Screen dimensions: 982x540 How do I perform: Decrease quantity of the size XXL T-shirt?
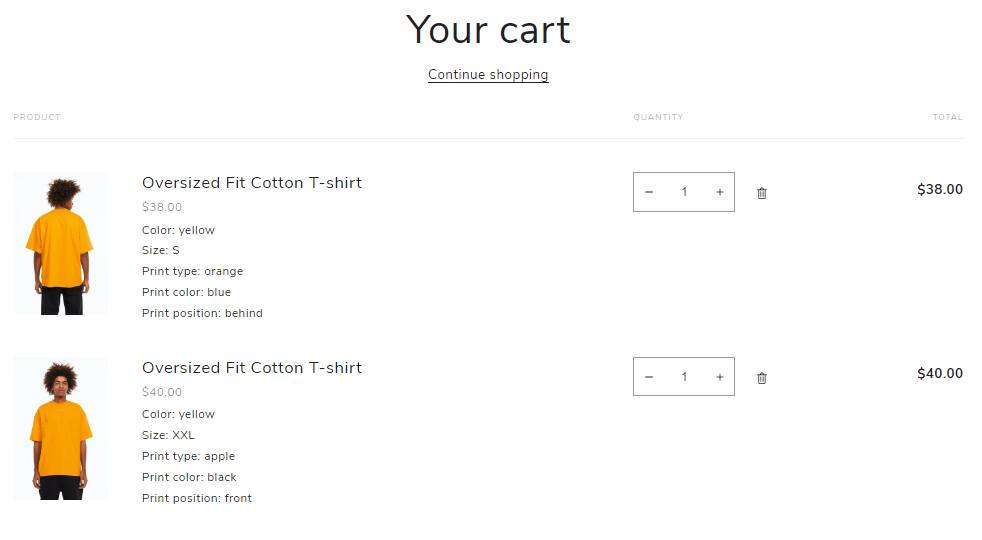tap(649, 376)
